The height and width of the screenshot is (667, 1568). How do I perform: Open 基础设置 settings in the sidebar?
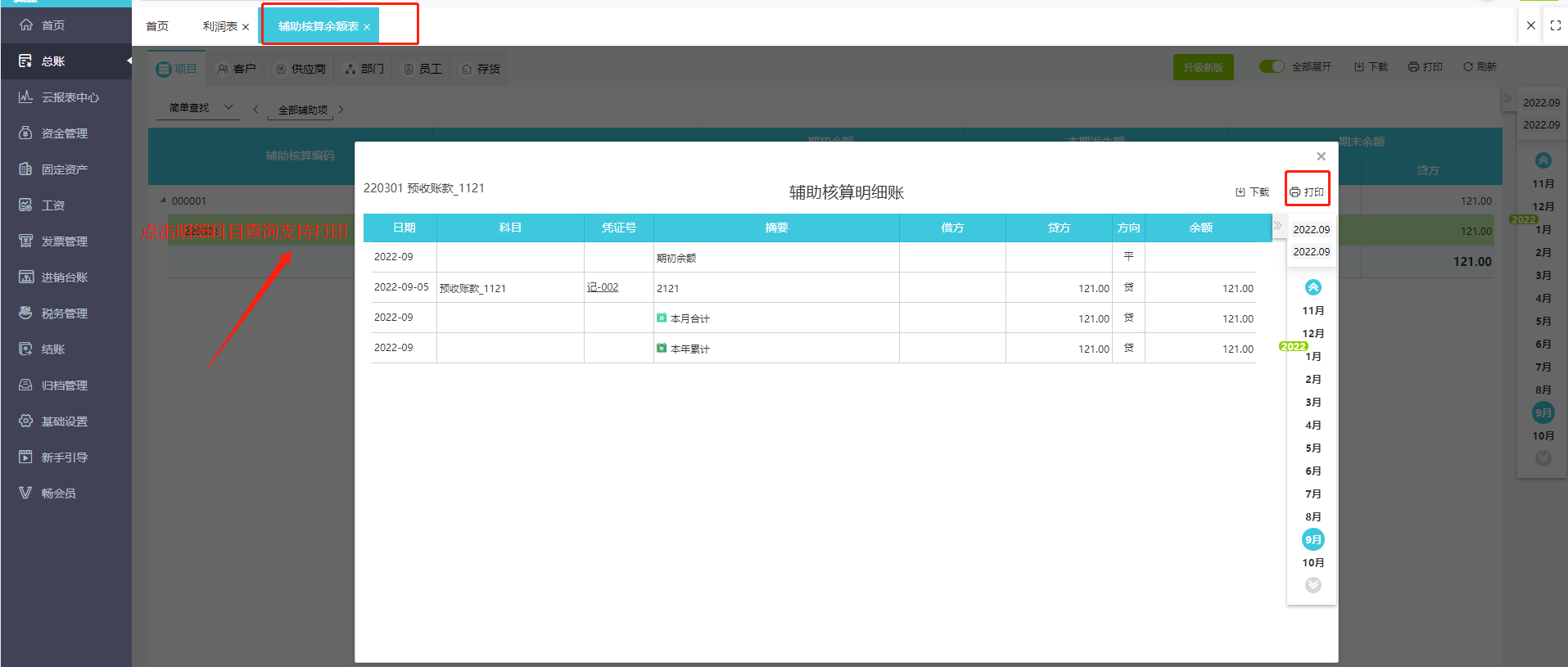(x=64, y=421)
